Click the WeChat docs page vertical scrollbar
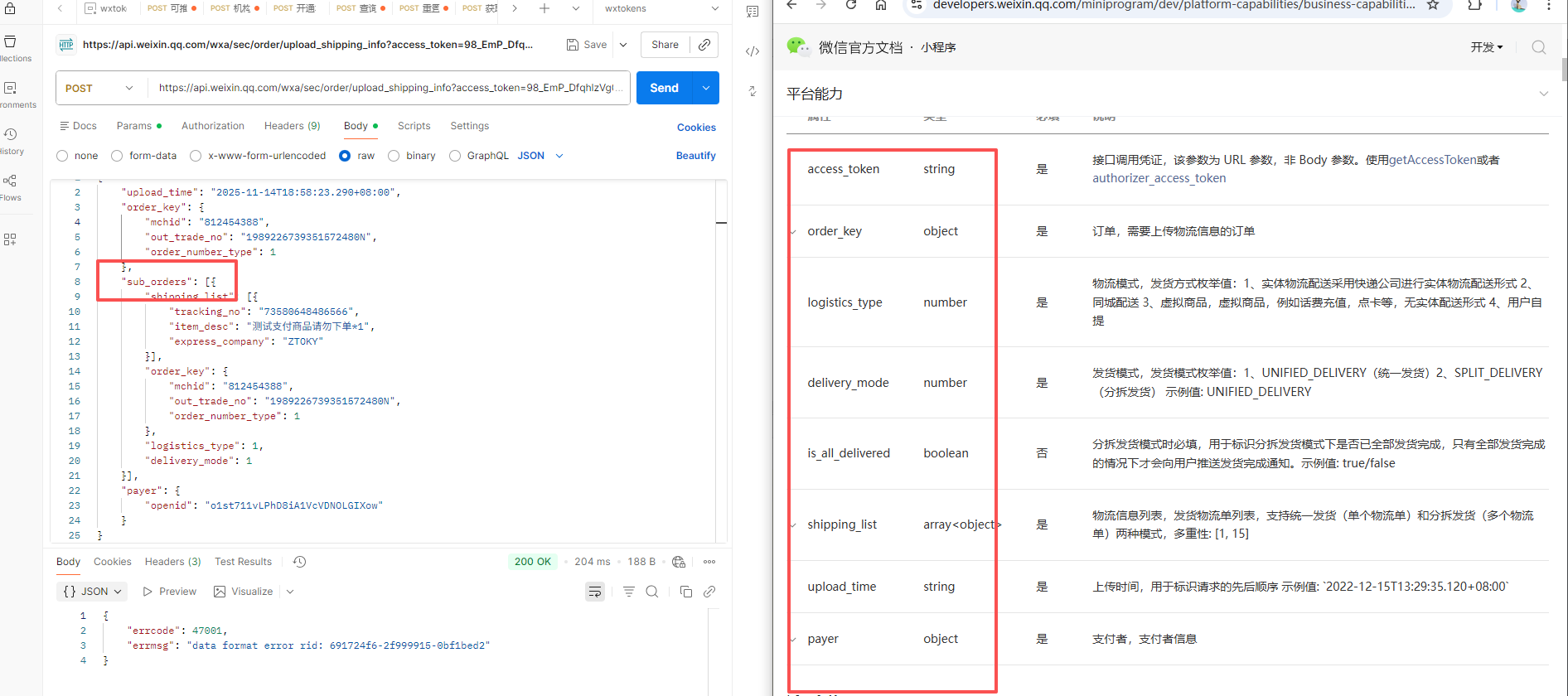The width and height of the screenshot is (1568, 696). (1564, 70)
